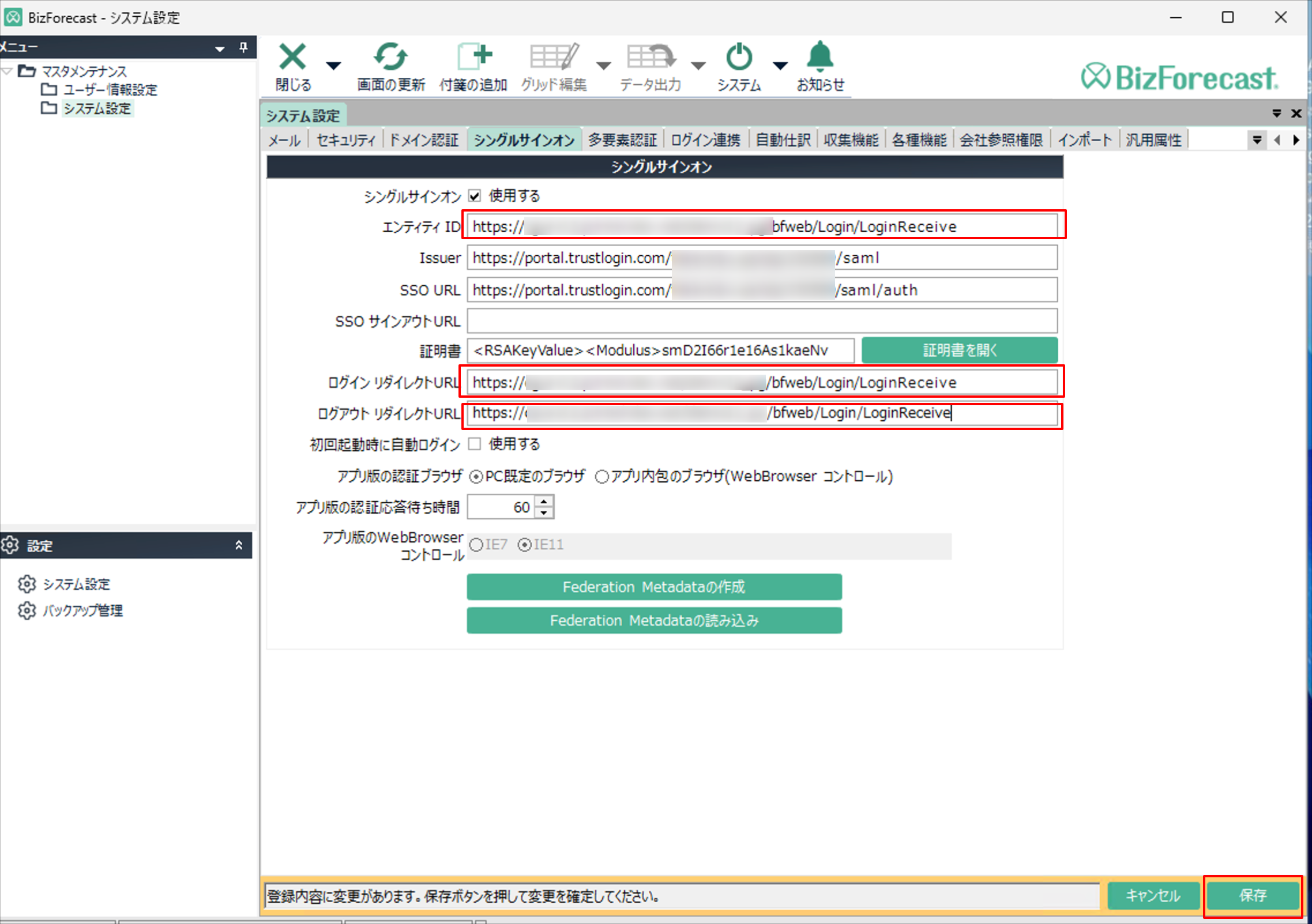This screenshot has width=1312, height=924.
Task: Select IE11 radio button
Action: tap(524, 545)
